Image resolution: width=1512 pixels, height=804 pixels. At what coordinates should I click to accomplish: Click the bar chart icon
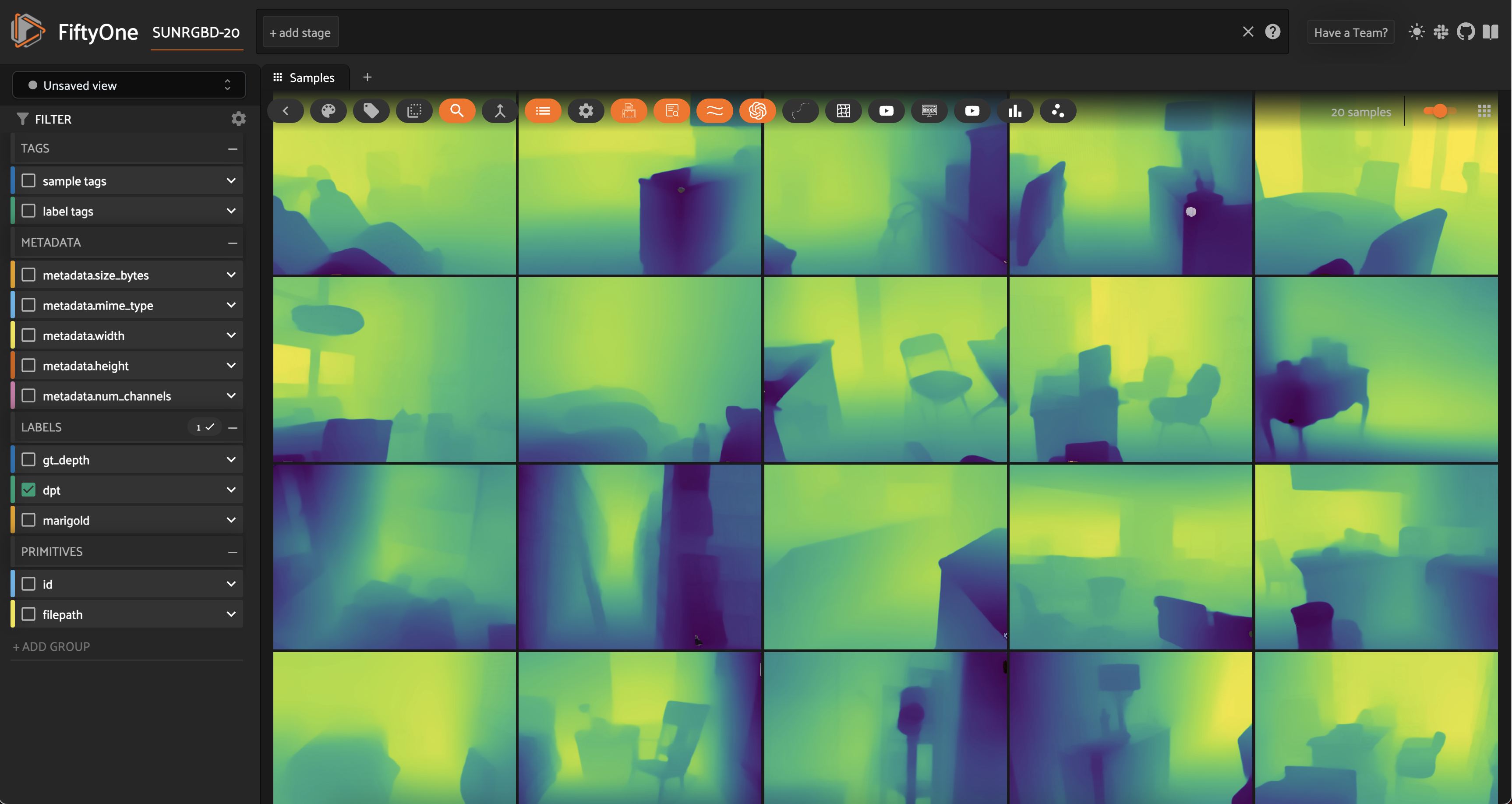[1015, 111]
